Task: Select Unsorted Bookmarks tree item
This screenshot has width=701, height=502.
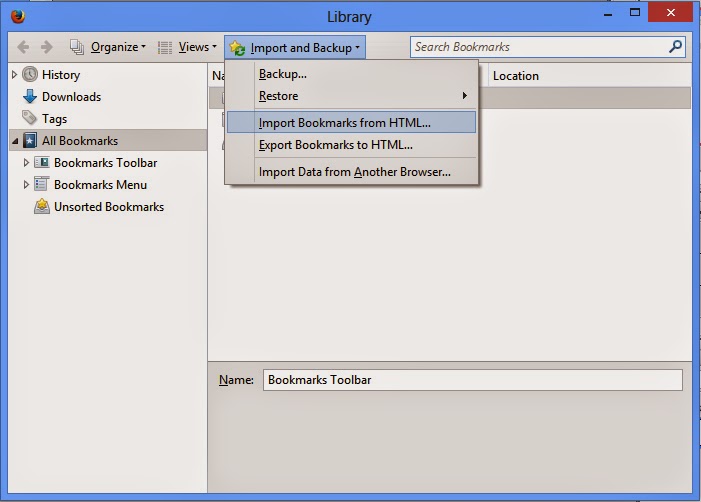Action: click(109, 207)
